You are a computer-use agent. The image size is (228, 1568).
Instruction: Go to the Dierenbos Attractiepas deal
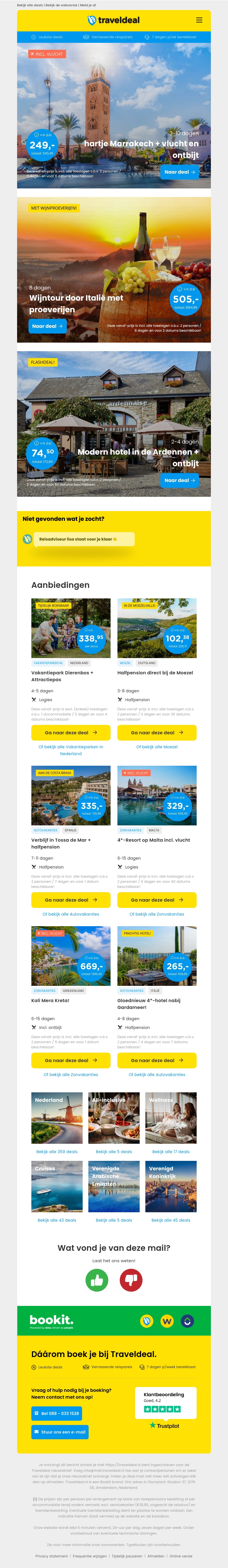pos(70,733)
